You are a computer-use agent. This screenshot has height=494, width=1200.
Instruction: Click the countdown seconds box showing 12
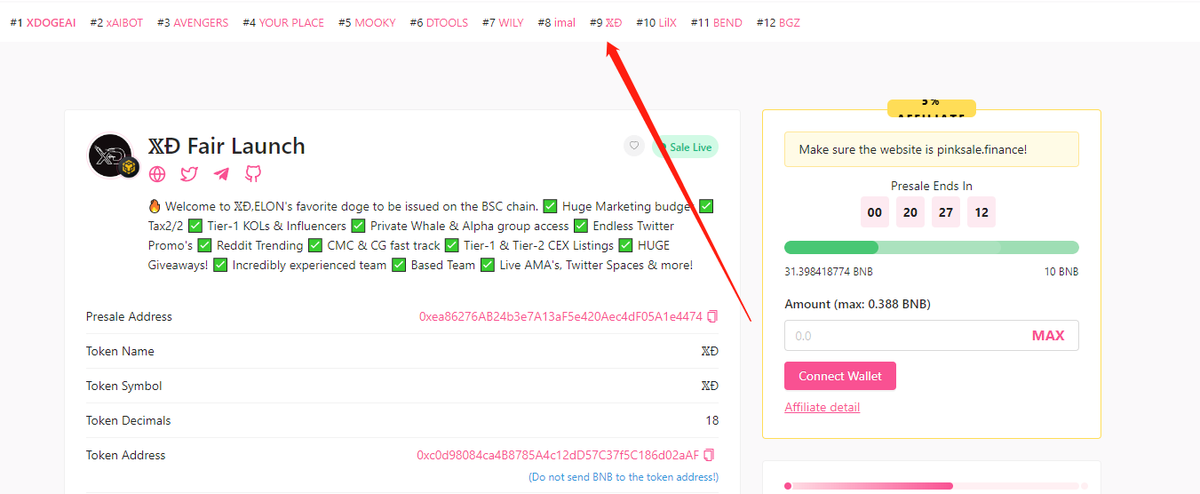982,212
